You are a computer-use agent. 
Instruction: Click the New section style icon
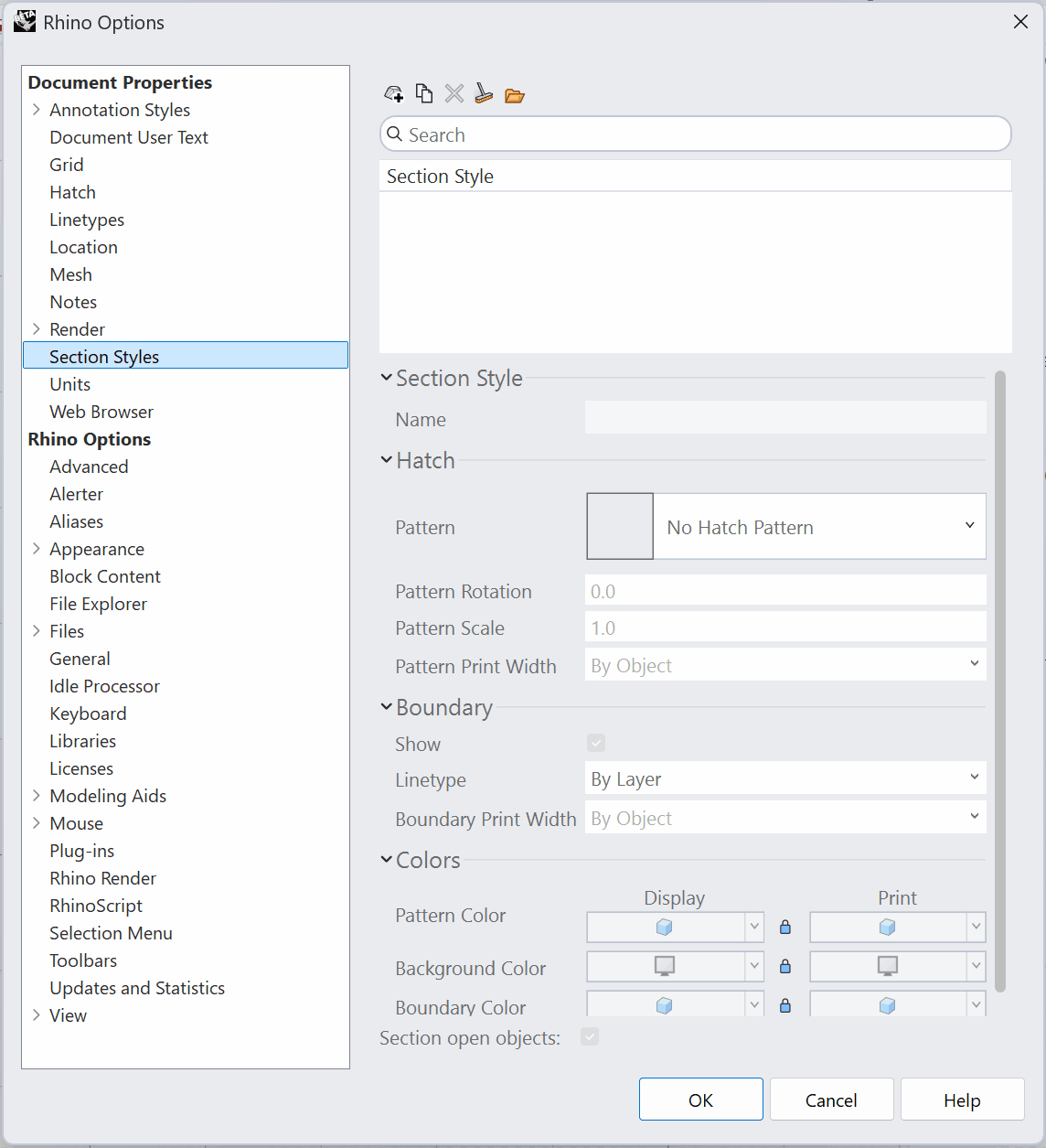point(394,94)
